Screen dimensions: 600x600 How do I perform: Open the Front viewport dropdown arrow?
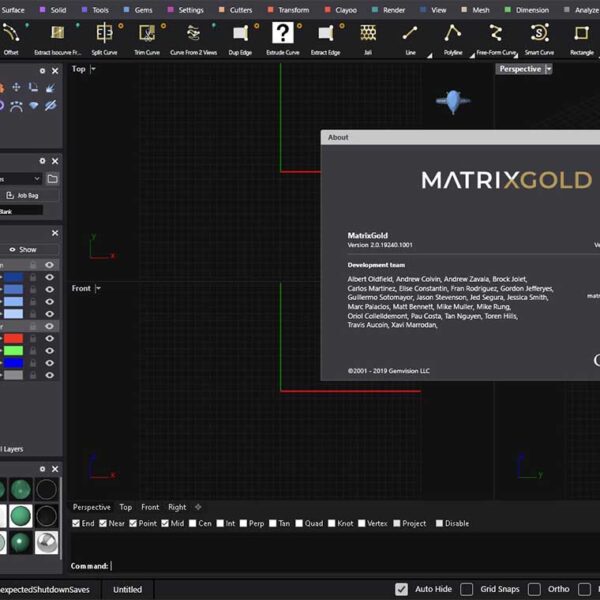pyautogui.click(x=98, y=288)
